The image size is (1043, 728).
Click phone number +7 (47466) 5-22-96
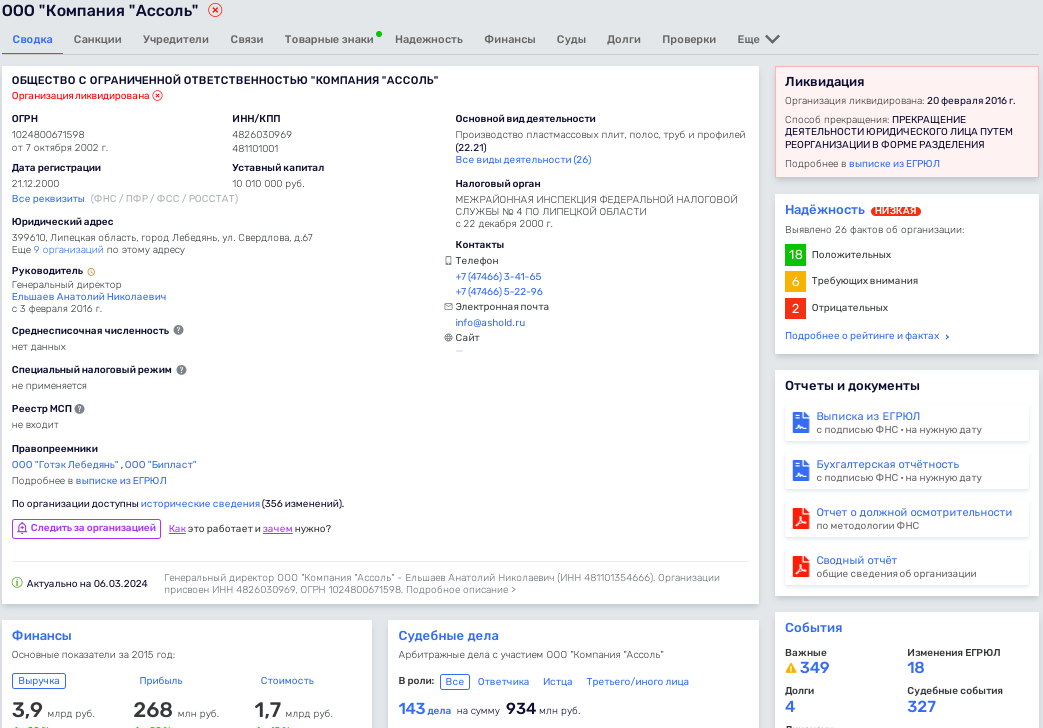tap(499, 291)
